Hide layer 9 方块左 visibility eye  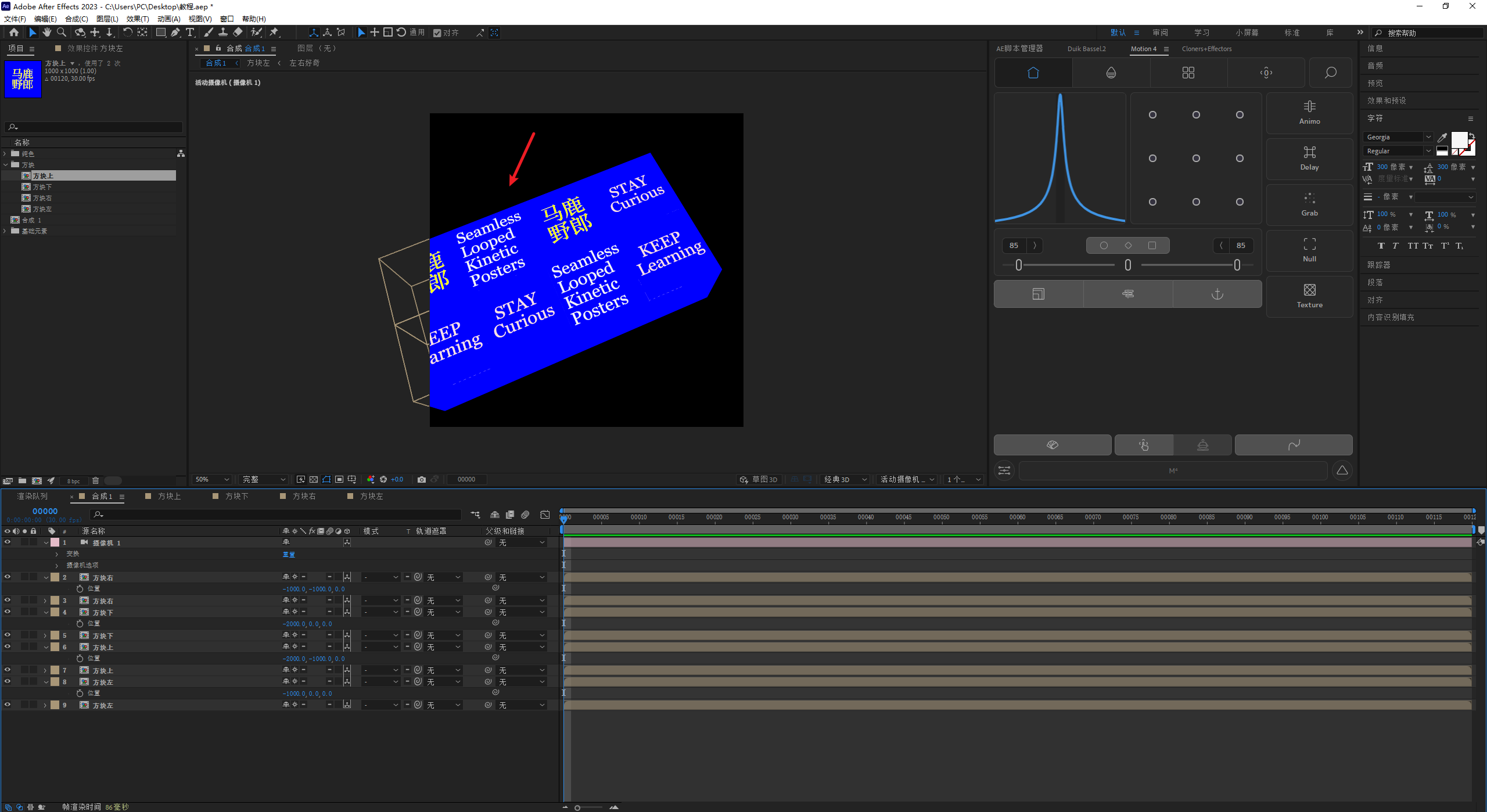(x=8, y=705)
